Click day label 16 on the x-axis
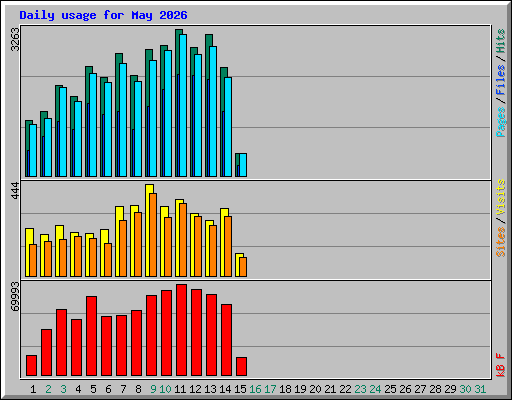The width and height of the screenshot is (512, 400). click(255, 389)
